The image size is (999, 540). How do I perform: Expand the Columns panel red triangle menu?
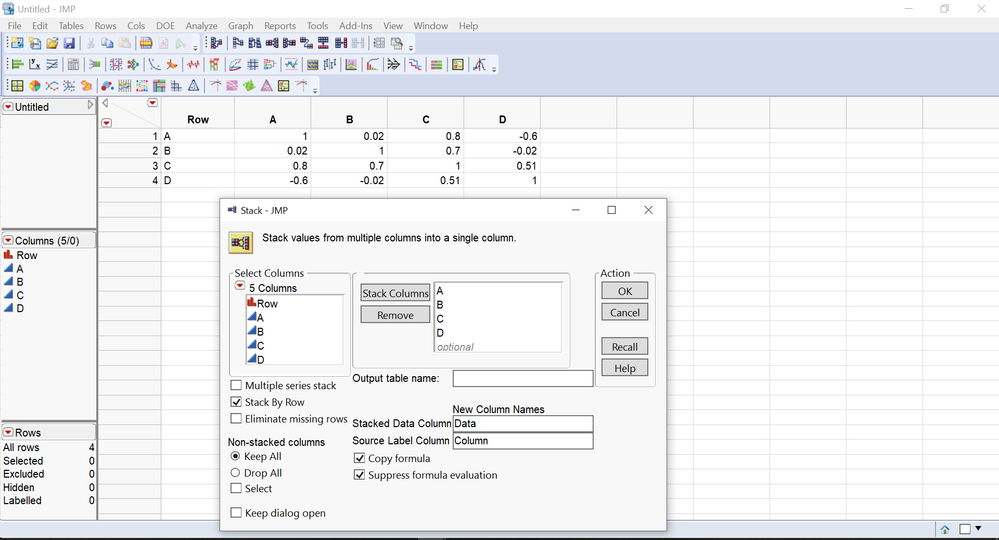point(8,241)
